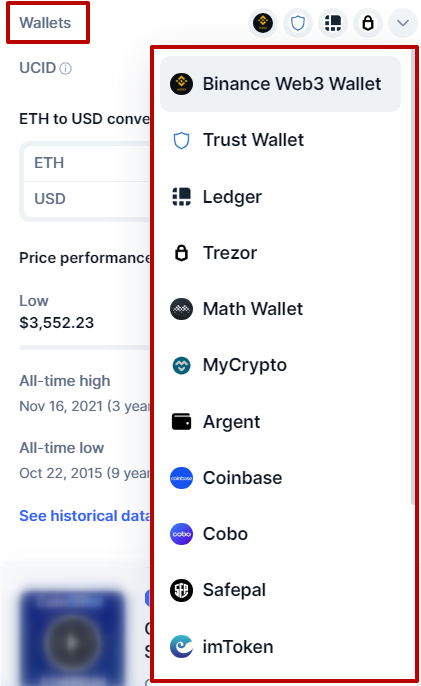The image size is (421, 686).
Task: Open the imToken wallet entry
Action: [281, 647]
